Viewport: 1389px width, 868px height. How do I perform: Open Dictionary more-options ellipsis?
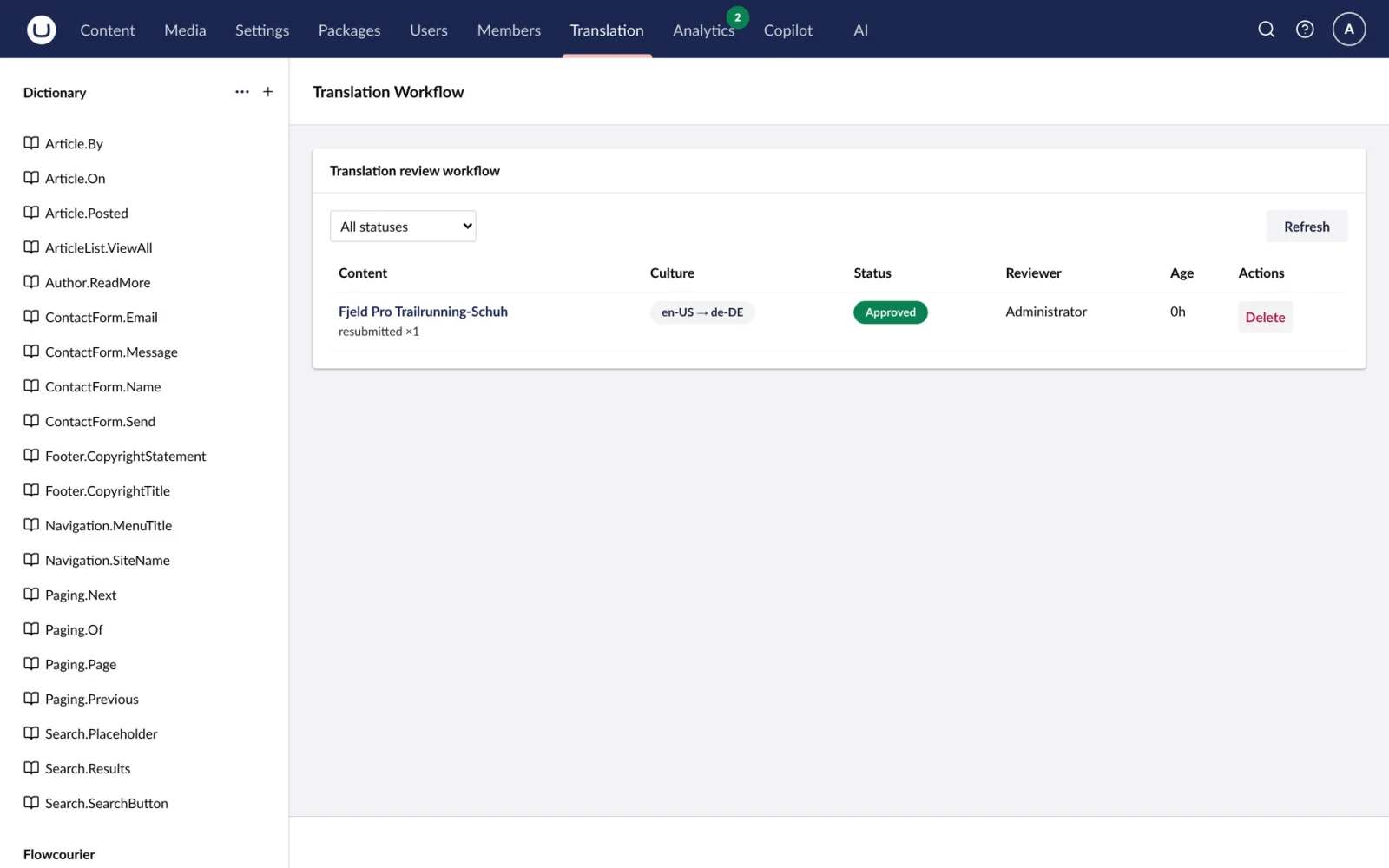(x=242, y=92)
